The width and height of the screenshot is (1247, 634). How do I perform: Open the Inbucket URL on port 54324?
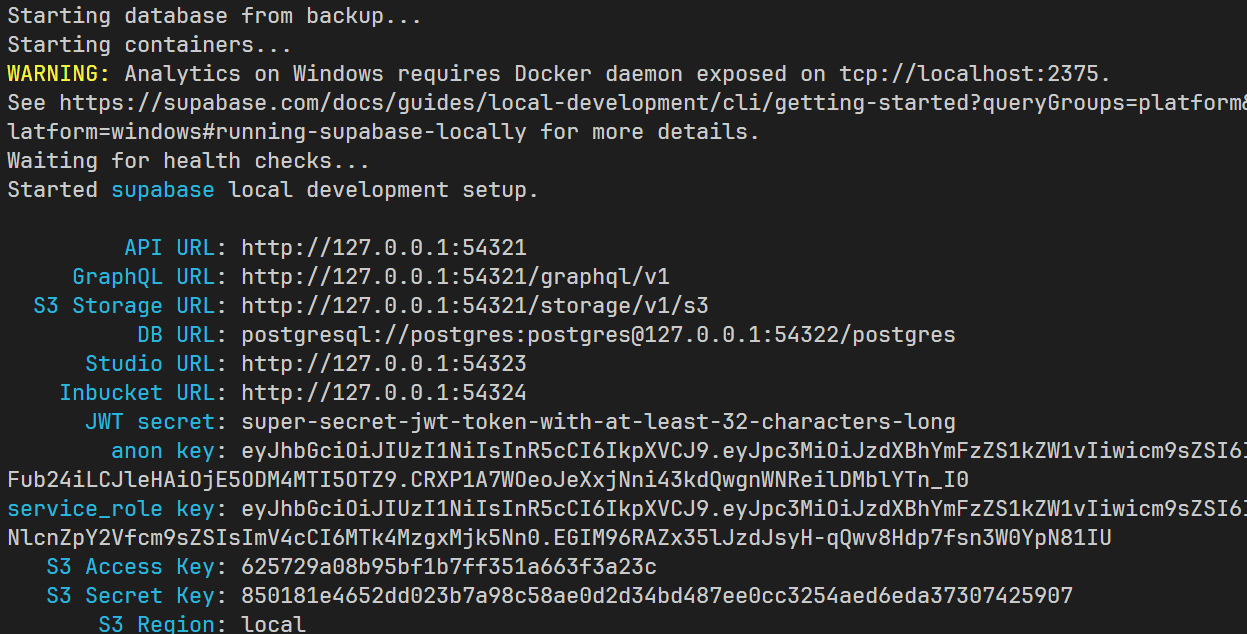(x=383, y=393)
